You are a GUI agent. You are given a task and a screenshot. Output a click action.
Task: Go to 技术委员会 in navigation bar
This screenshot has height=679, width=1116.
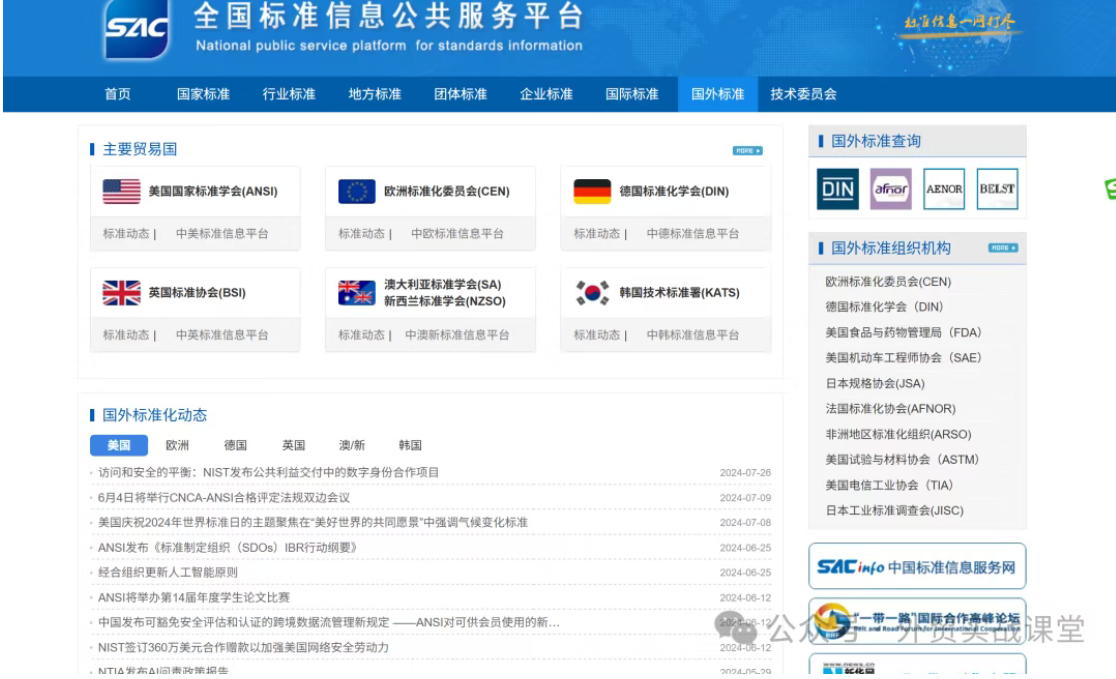point(803,94)
